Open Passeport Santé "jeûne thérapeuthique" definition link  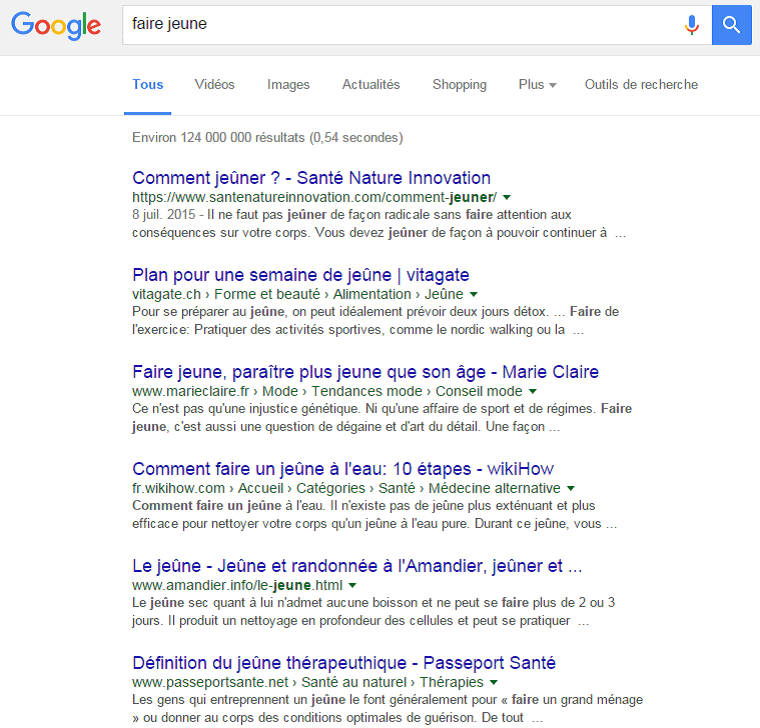(344, 663)
